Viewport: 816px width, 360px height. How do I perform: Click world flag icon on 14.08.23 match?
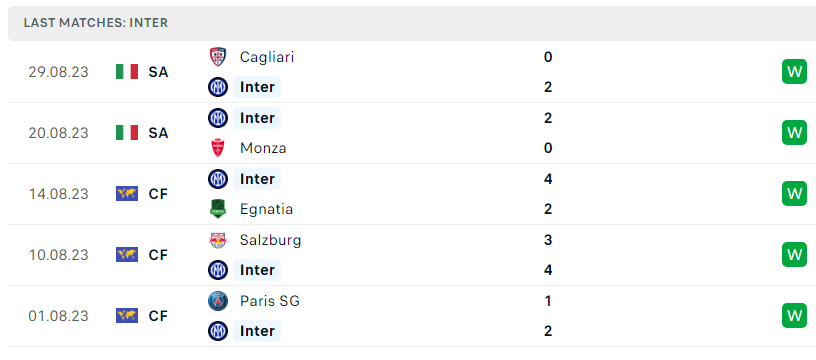coord(127,194)
